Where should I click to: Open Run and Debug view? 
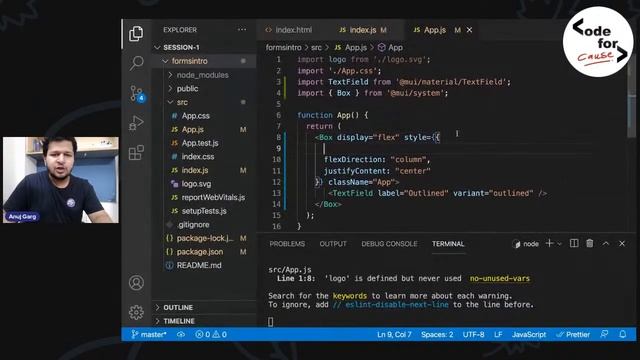(x=136, y=123)
